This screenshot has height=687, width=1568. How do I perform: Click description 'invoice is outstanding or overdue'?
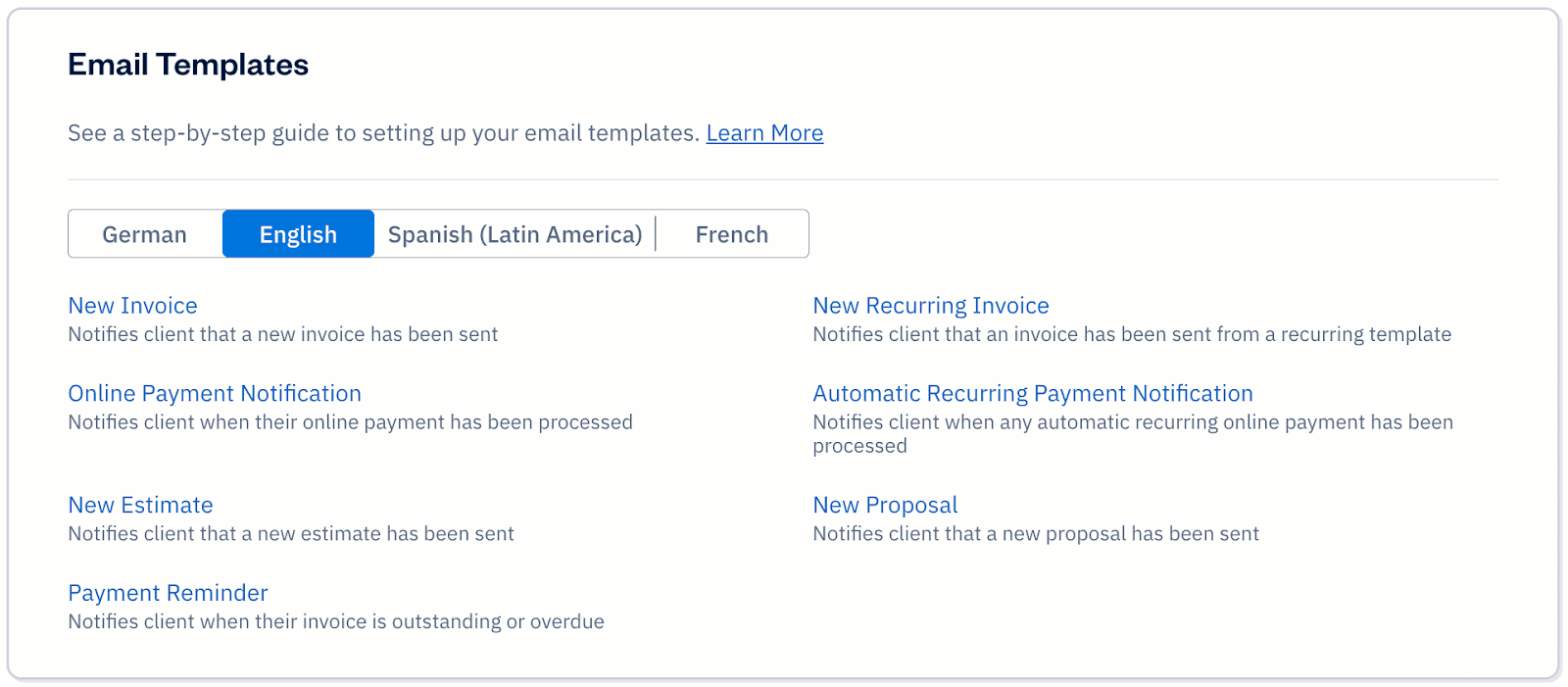click(335, 622)
